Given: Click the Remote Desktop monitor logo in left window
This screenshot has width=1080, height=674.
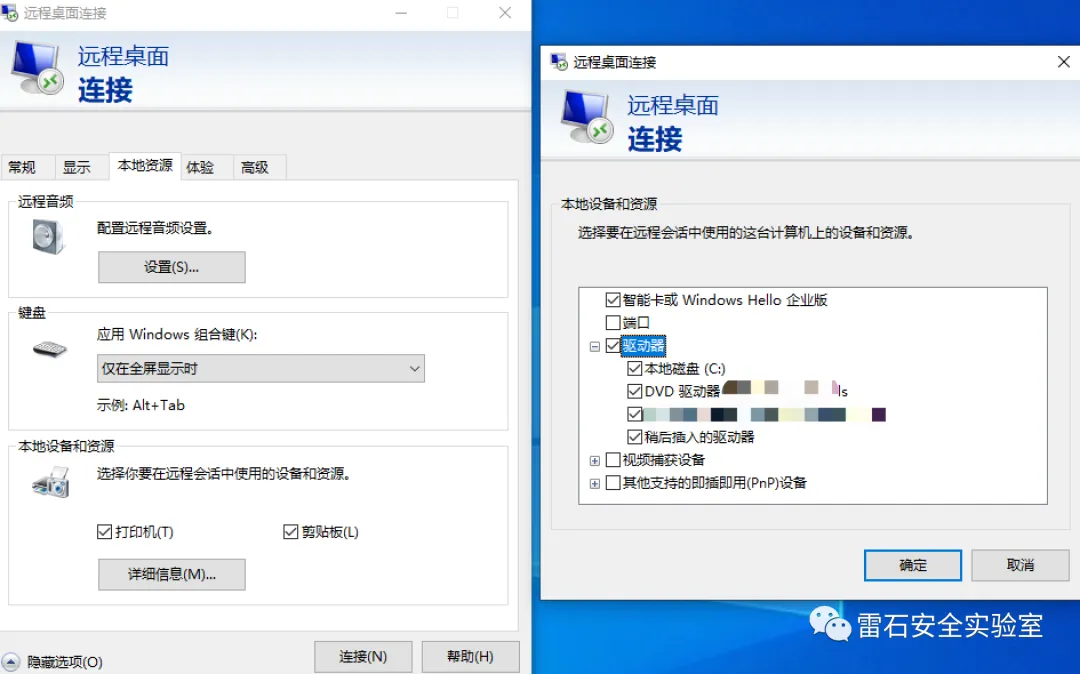Looking at the screenshot, I should [x=37, y=67].
